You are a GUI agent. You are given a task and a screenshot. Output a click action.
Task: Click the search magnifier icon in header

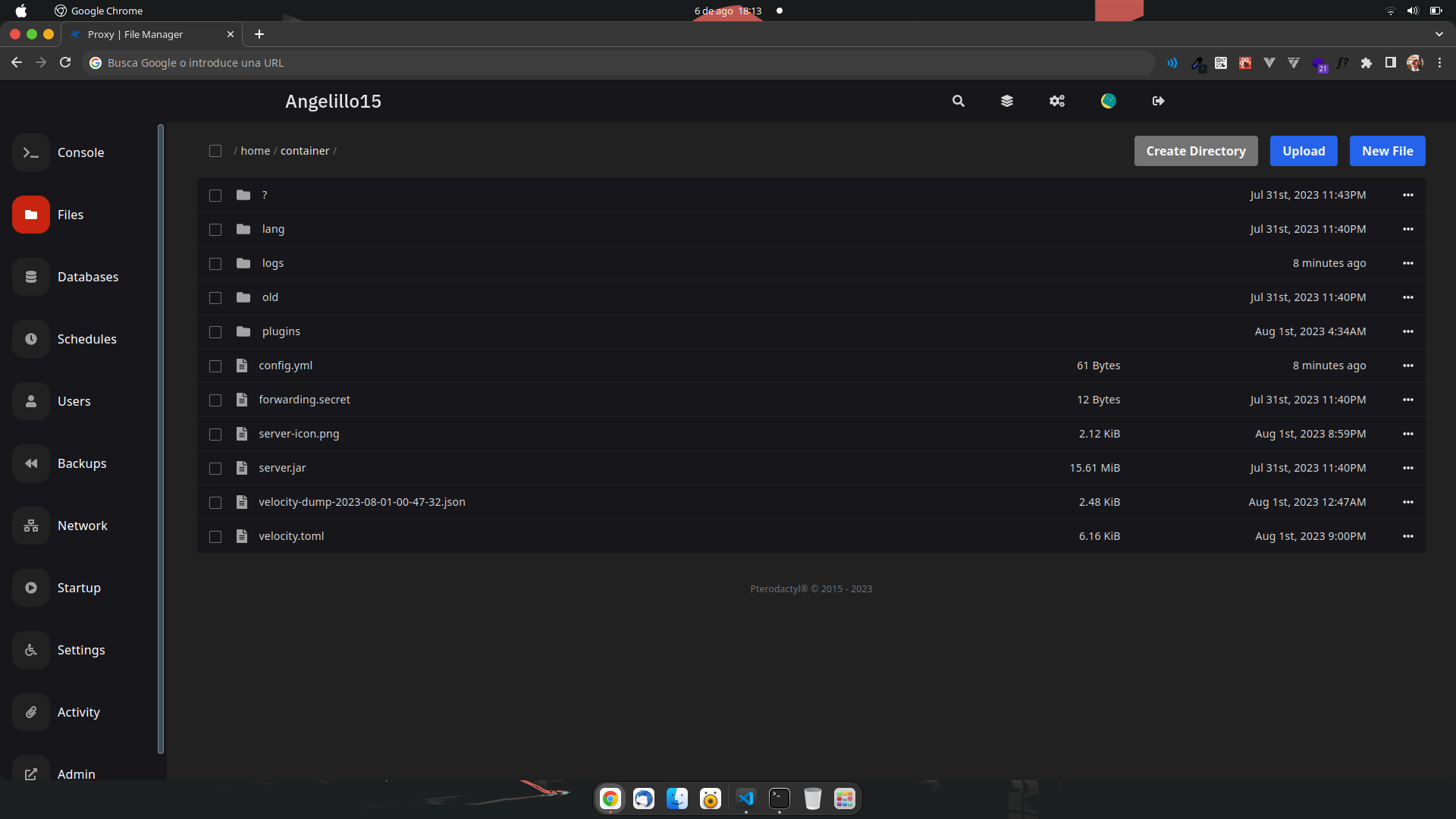click(x=959, y=101)
